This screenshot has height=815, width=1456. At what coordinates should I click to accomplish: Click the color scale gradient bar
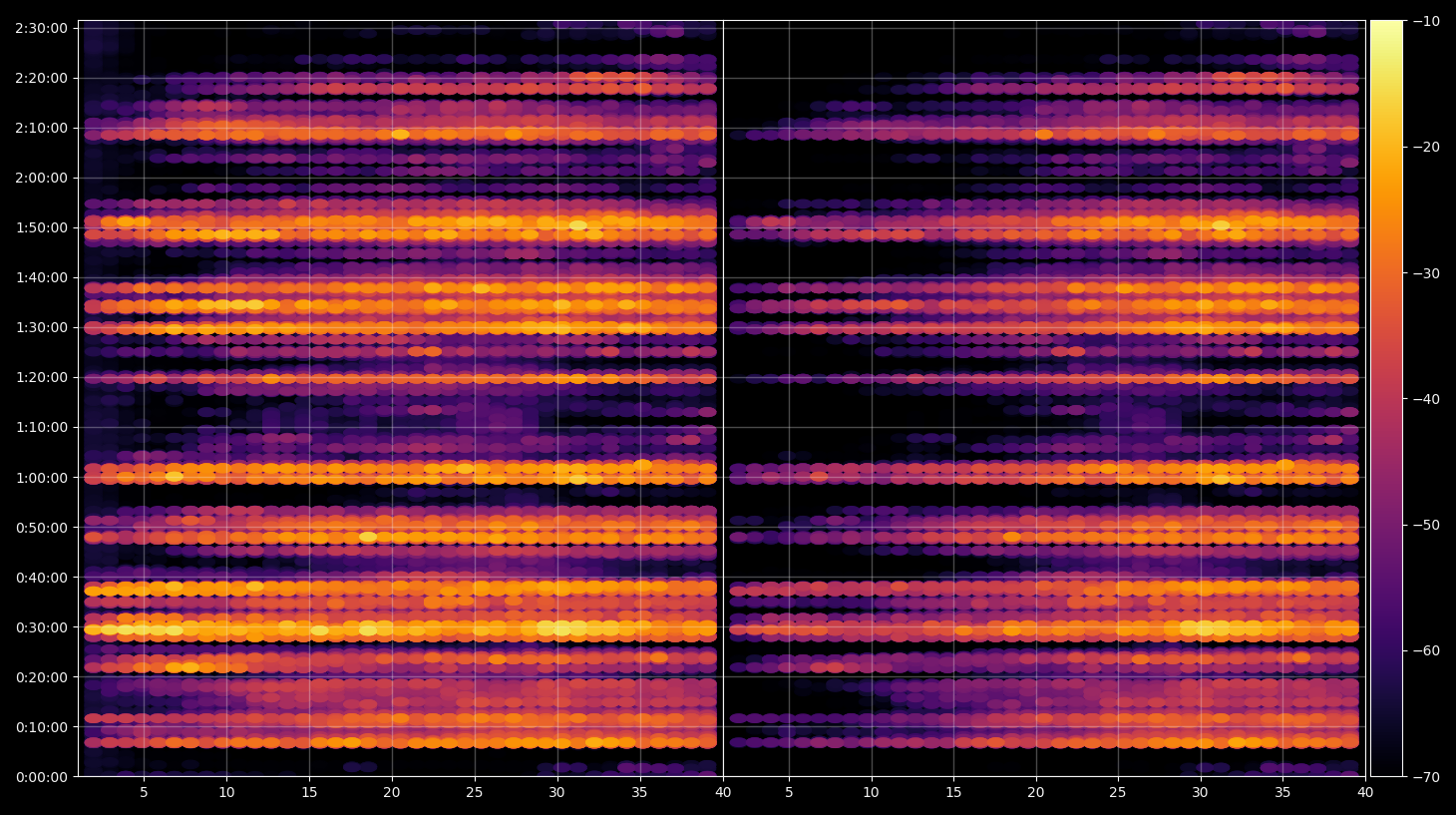(1386, 398)
